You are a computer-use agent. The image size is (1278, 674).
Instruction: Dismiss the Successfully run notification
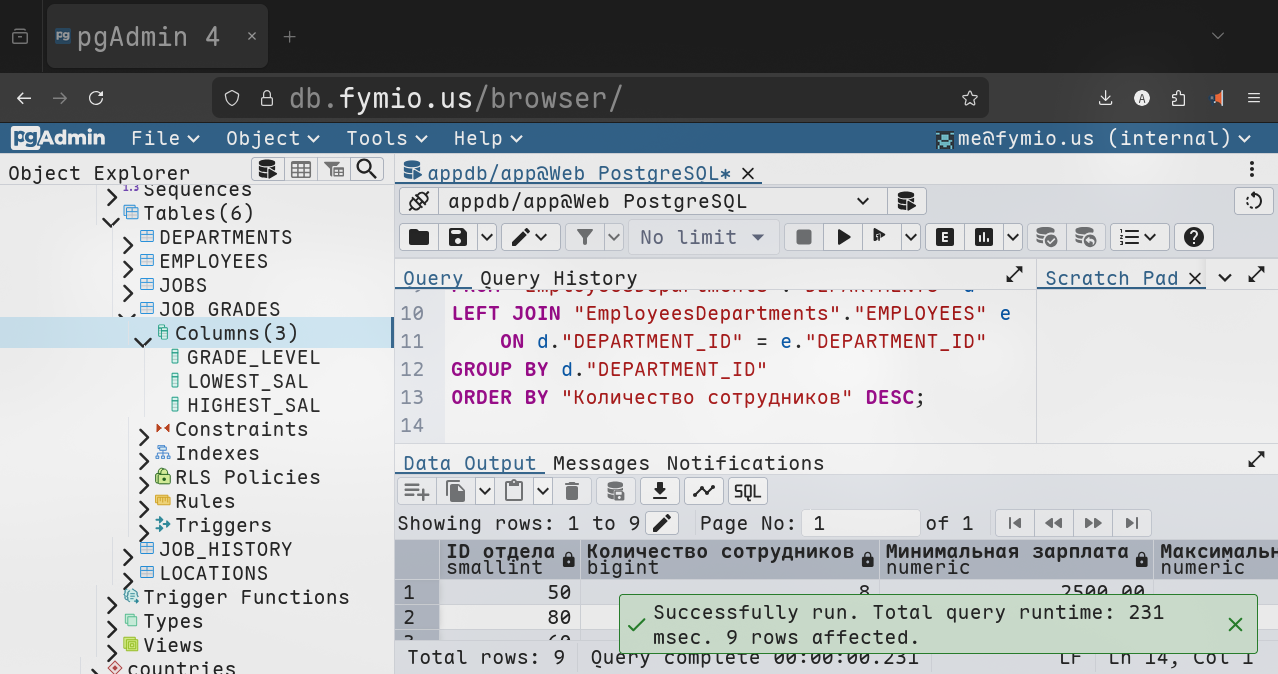click(x=1235, y=625)
